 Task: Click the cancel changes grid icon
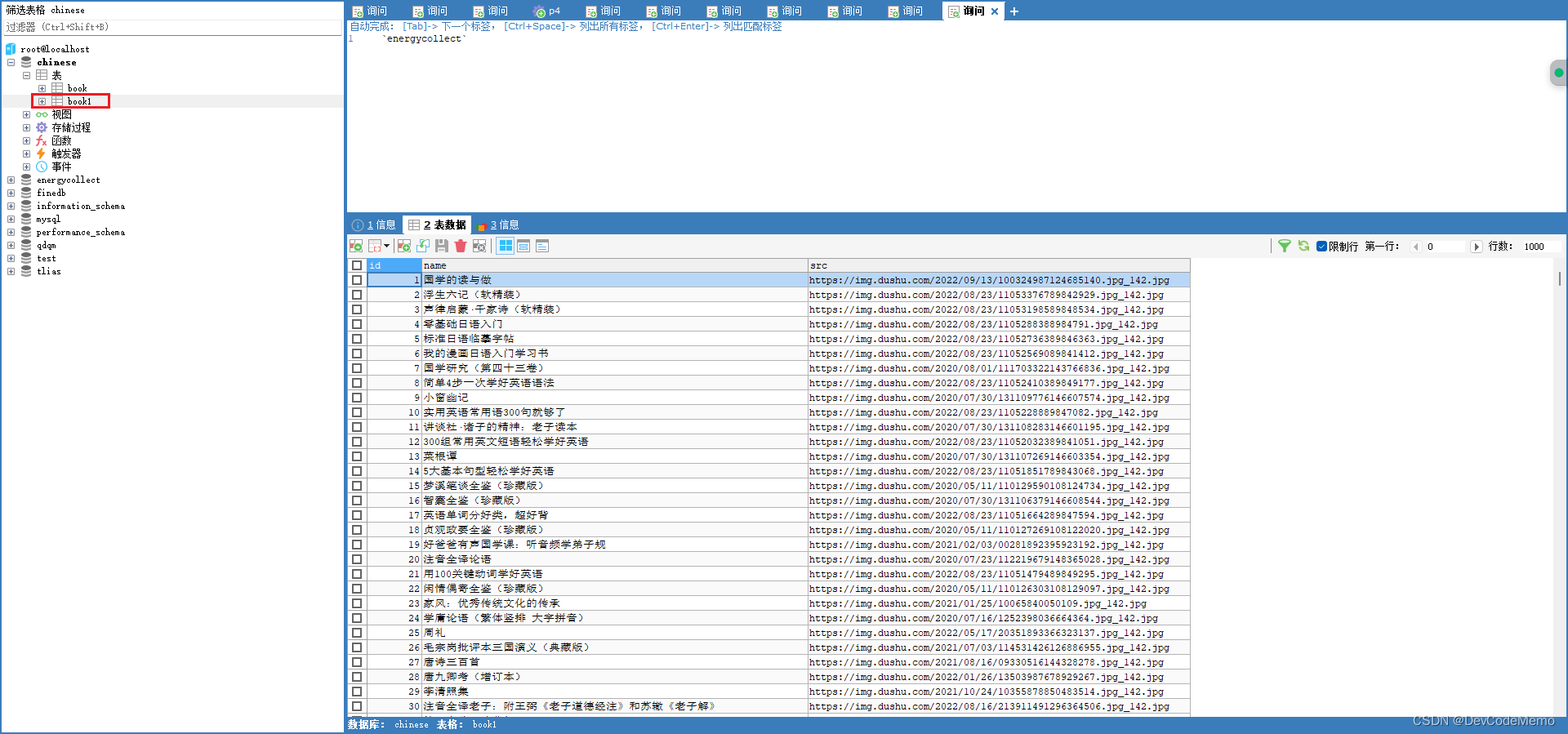479,246
